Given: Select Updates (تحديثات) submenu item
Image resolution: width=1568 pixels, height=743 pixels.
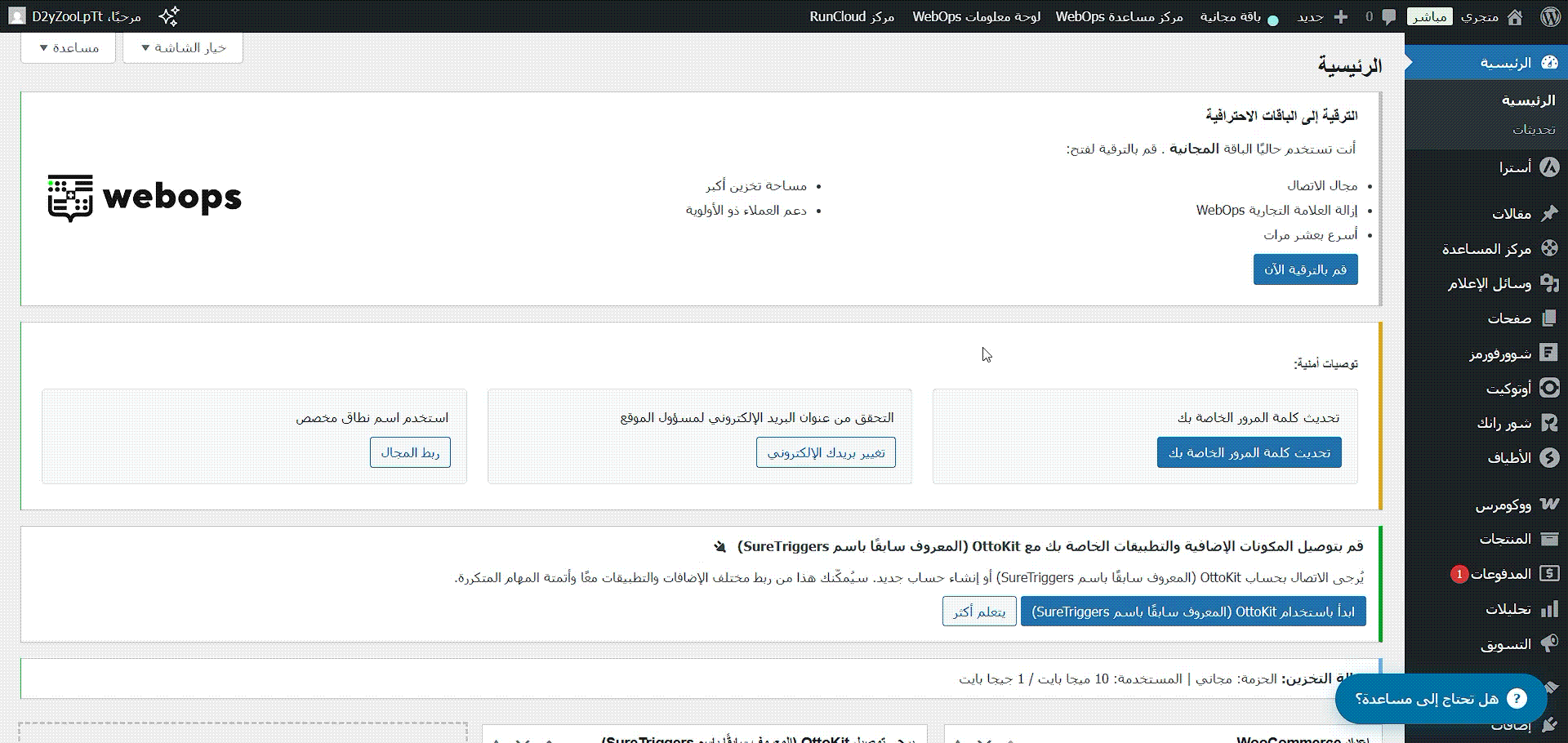Looking at the screenshot, I should pyautogui.click(x=1534, y=129).
